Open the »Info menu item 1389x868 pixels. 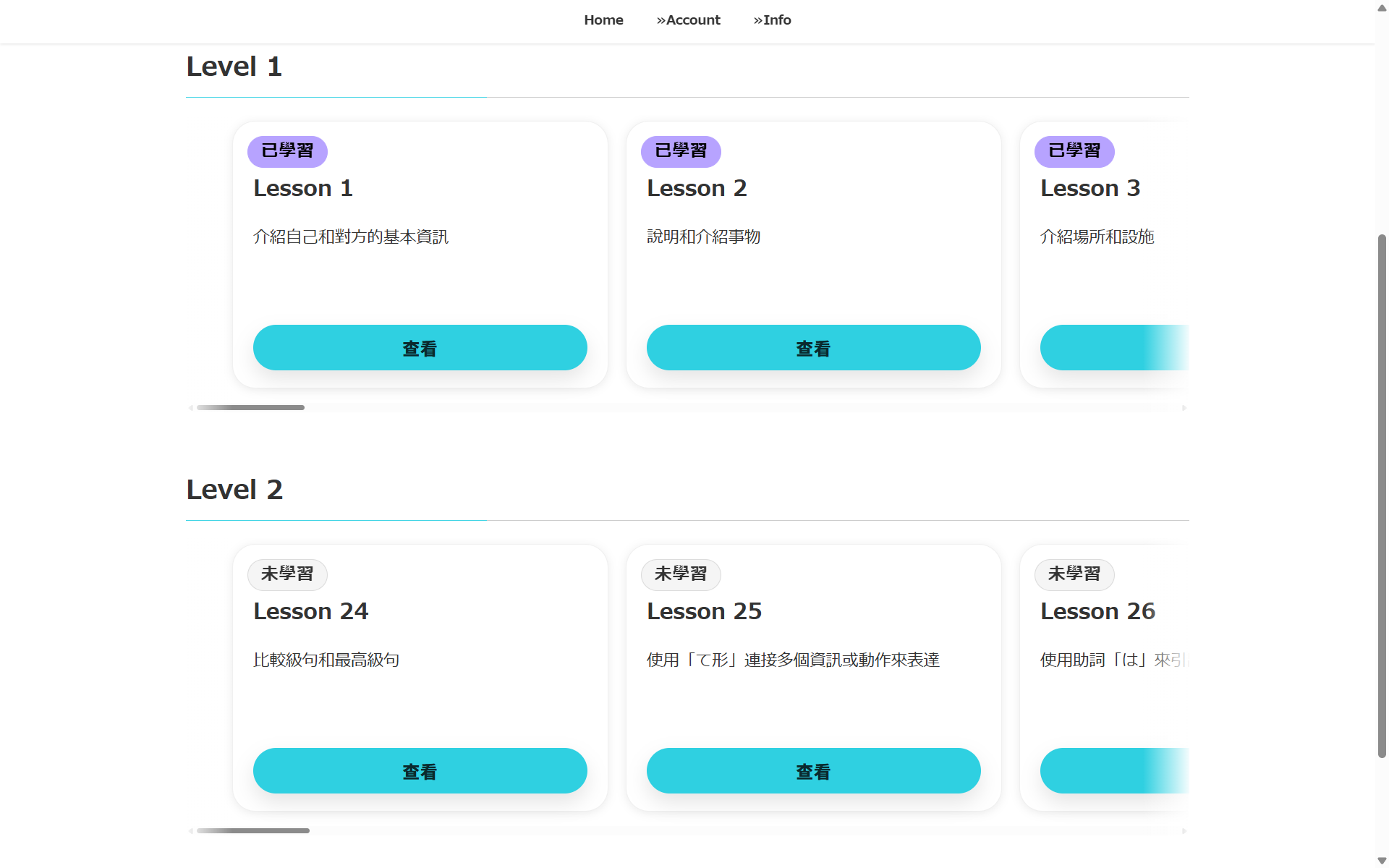click(772, 20)
